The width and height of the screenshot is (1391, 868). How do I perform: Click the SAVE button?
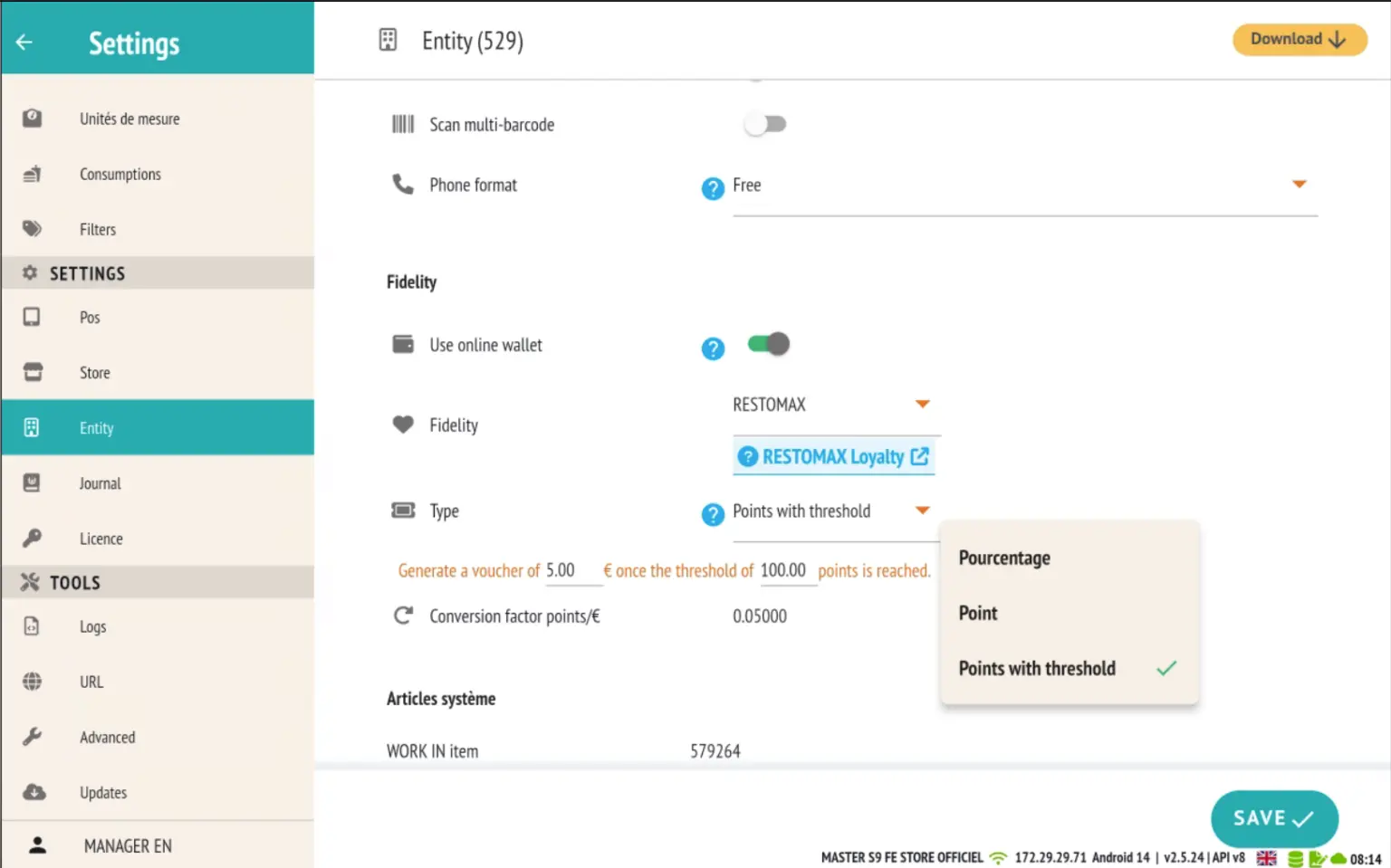pos(1274,818)
